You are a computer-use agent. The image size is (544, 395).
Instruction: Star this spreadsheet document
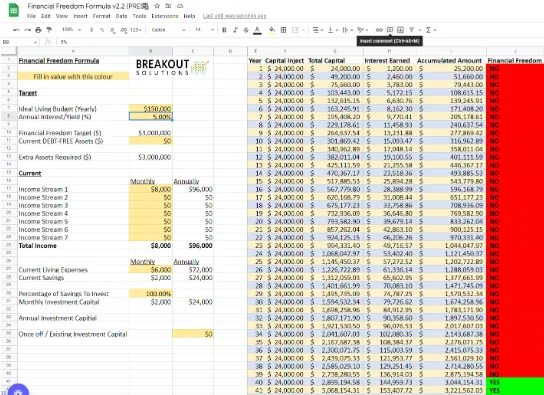click(157, 6)
